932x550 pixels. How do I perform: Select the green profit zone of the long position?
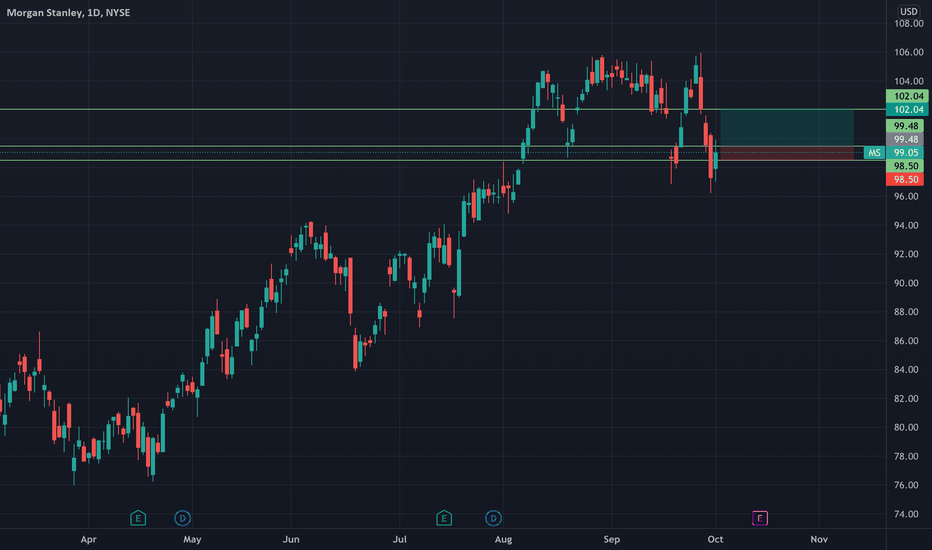coord(787,128)
